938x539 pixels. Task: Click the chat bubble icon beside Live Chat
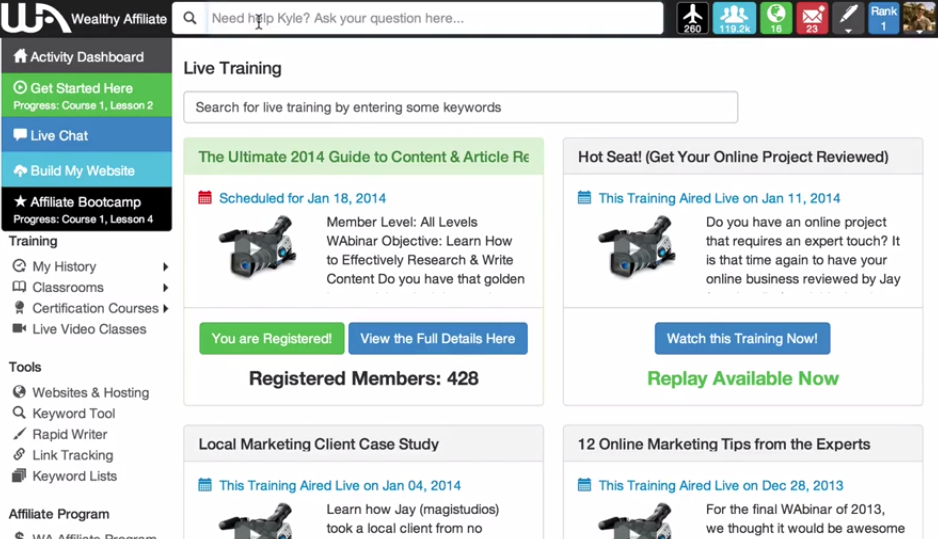click(20, 135)
